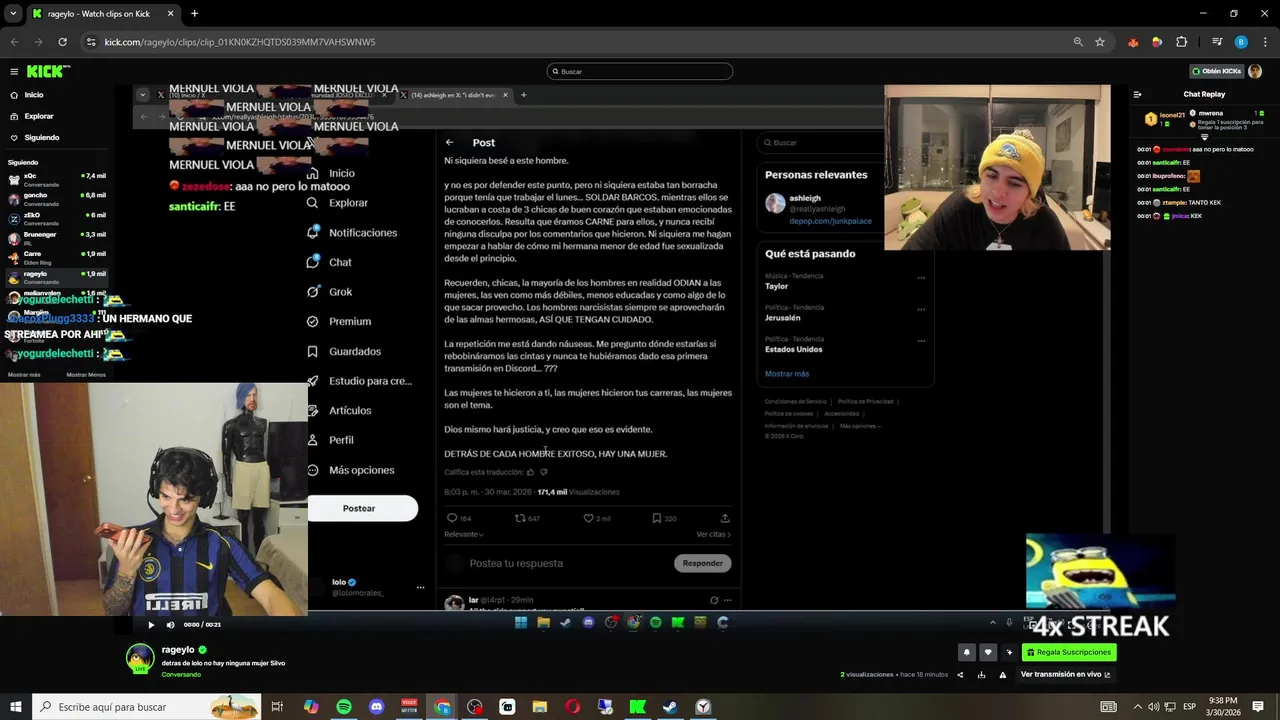The image size is (1280, 720).
Task: Open Chrome media controls icon
Action: tap(1217, 42)
